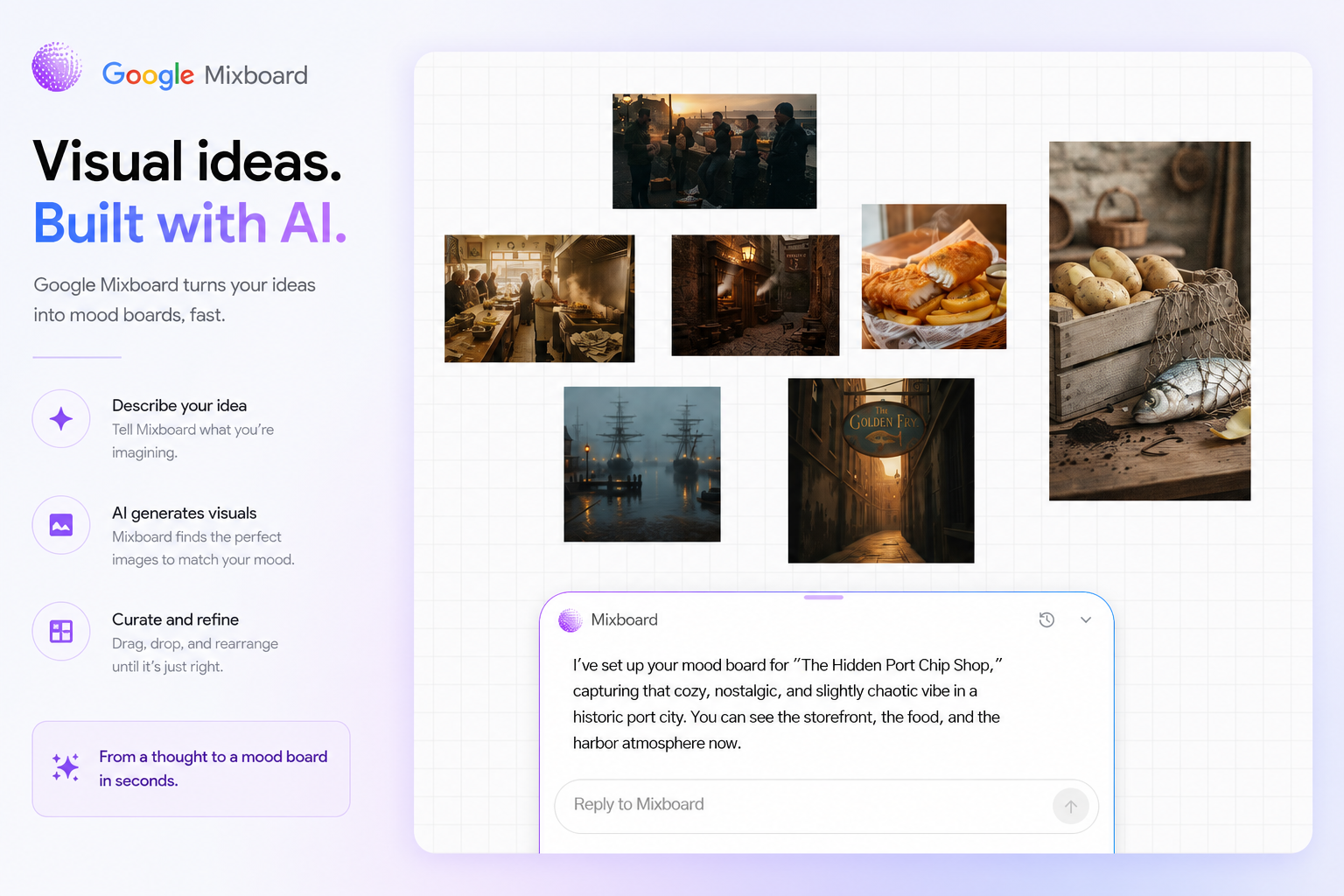Click the Google Mixboard wordmark
This screenshot has height=896, width=1344.
click(205, 75)
